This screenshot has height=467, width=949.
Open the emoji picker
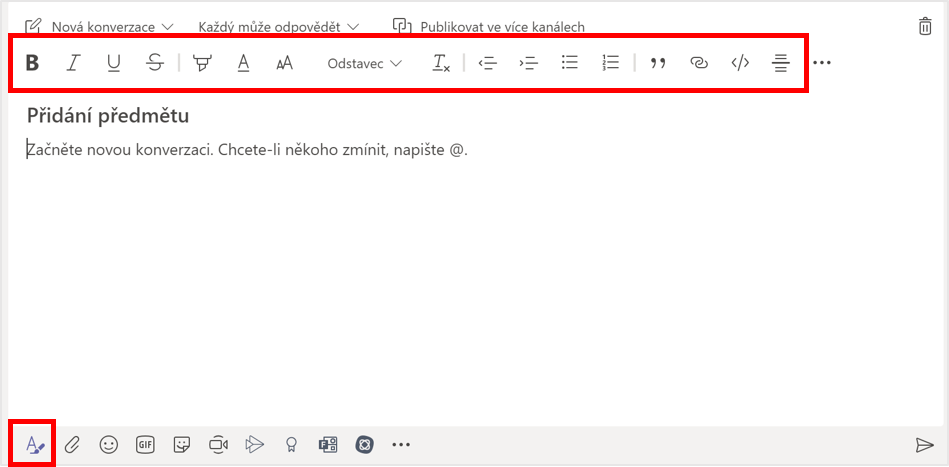point(109,445)
